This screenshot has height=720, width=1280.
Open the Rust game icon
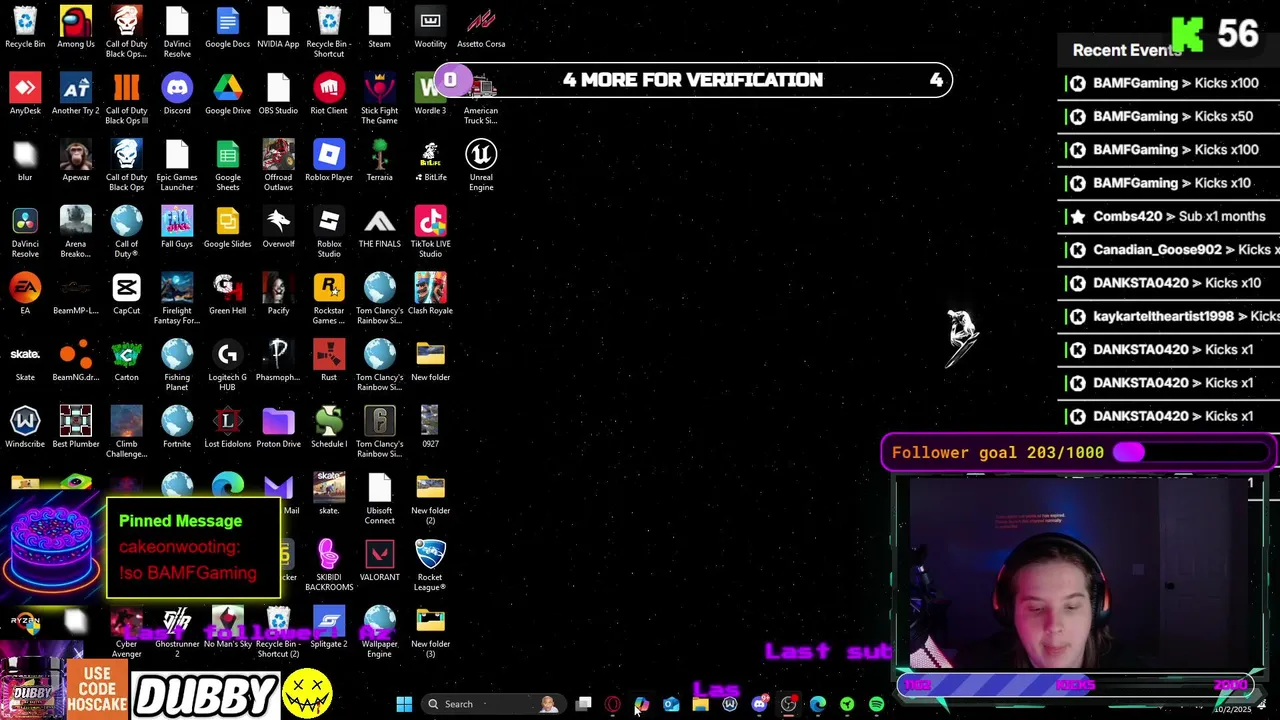click(x=329, y=362)
